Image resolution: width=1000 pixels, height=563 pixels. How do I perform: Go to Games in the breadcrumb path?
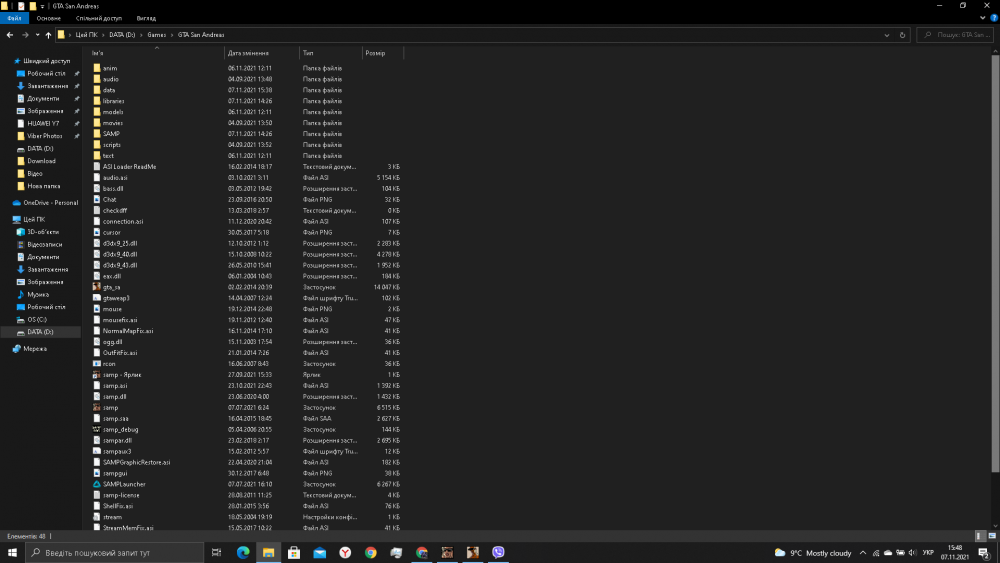coord(157,35)
